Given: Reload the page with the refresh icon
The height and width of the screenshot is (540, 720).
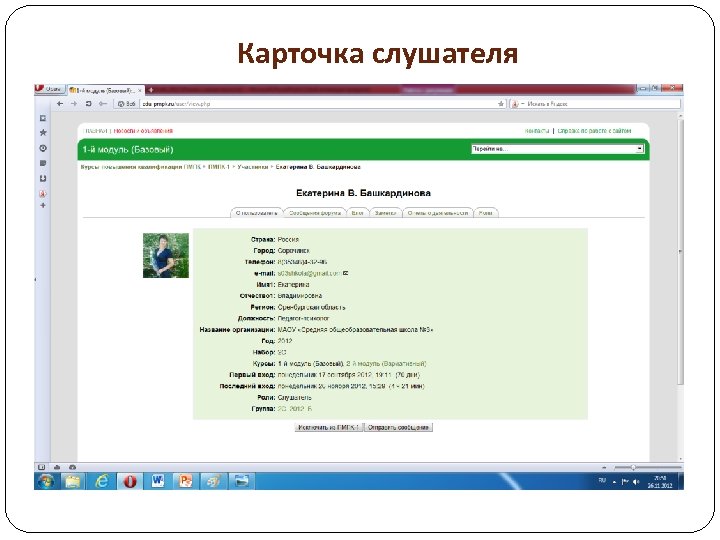Looking at the screenshot, I should click(x=89, y=104).
